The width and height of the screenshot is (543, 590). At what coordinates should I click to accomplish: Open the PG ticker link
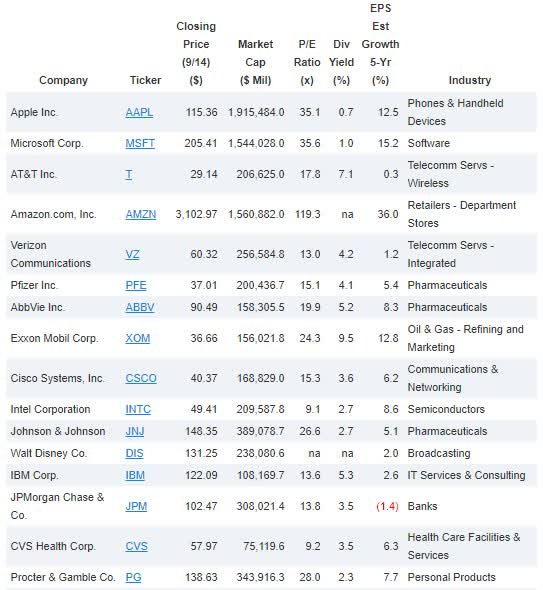point(133,577)
